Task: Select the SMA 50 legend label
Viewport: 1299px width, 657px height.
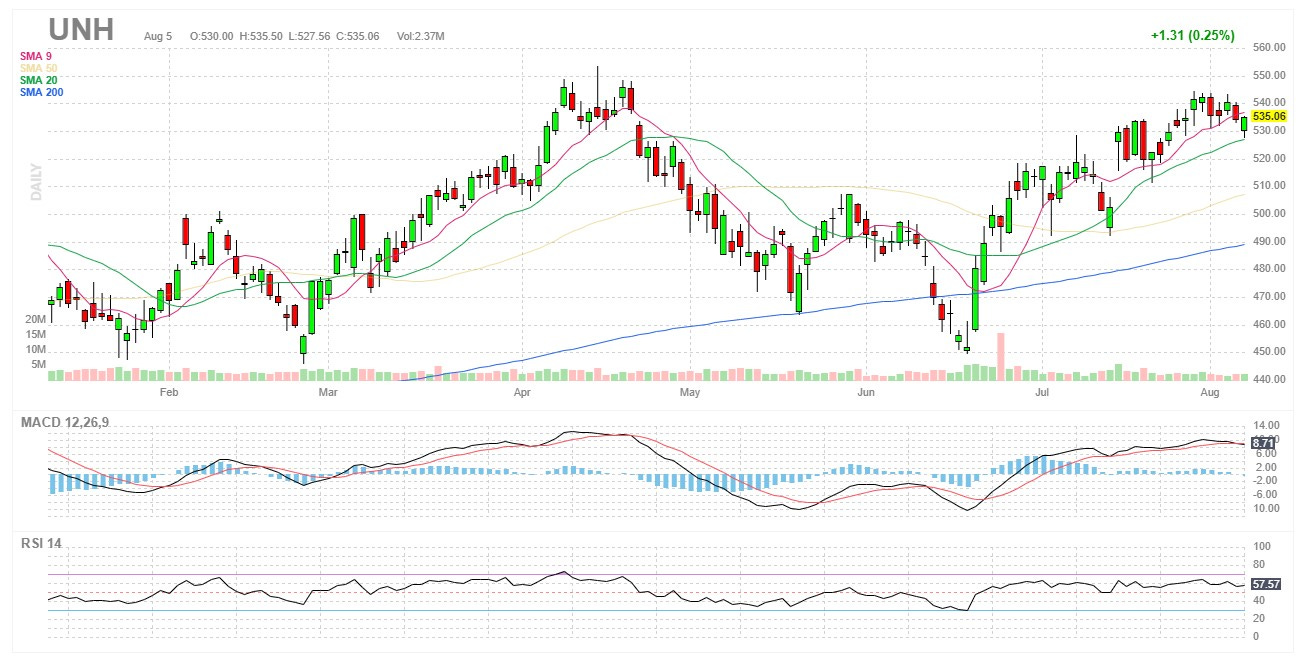Action: coord(38,67)
